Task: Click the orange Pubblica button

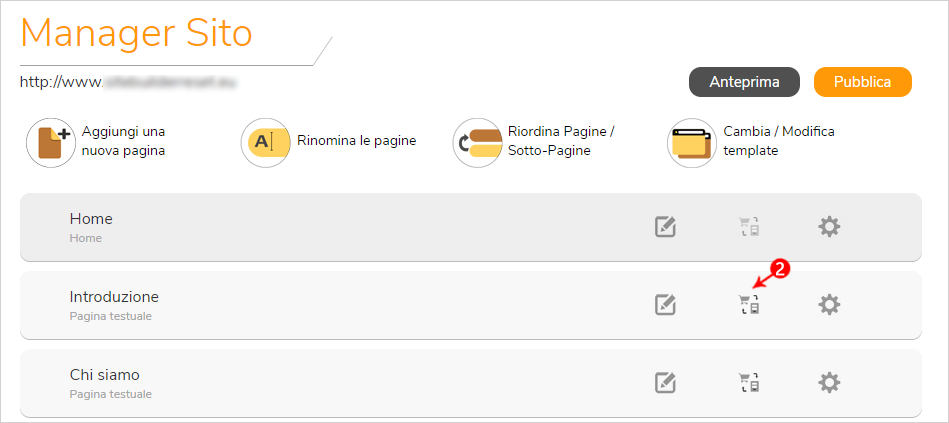Action: 862,82
